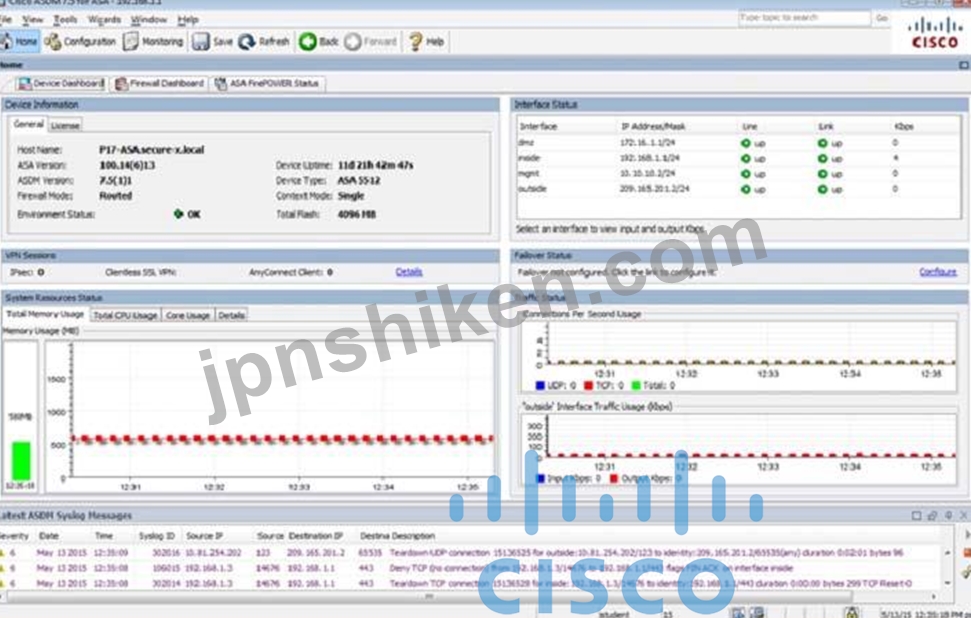The height and width of the screenshot is (618, 971).
Task: Click the Source IP column header
Action: [x=204, y=536]
